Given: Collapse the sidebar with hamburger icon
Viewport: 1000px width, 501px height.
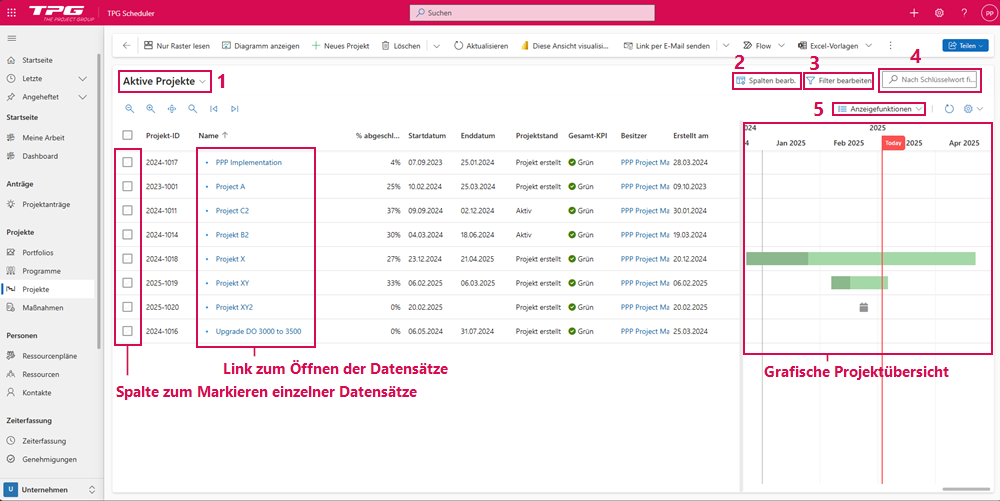Looking at the screenshot, I should 12,38.
